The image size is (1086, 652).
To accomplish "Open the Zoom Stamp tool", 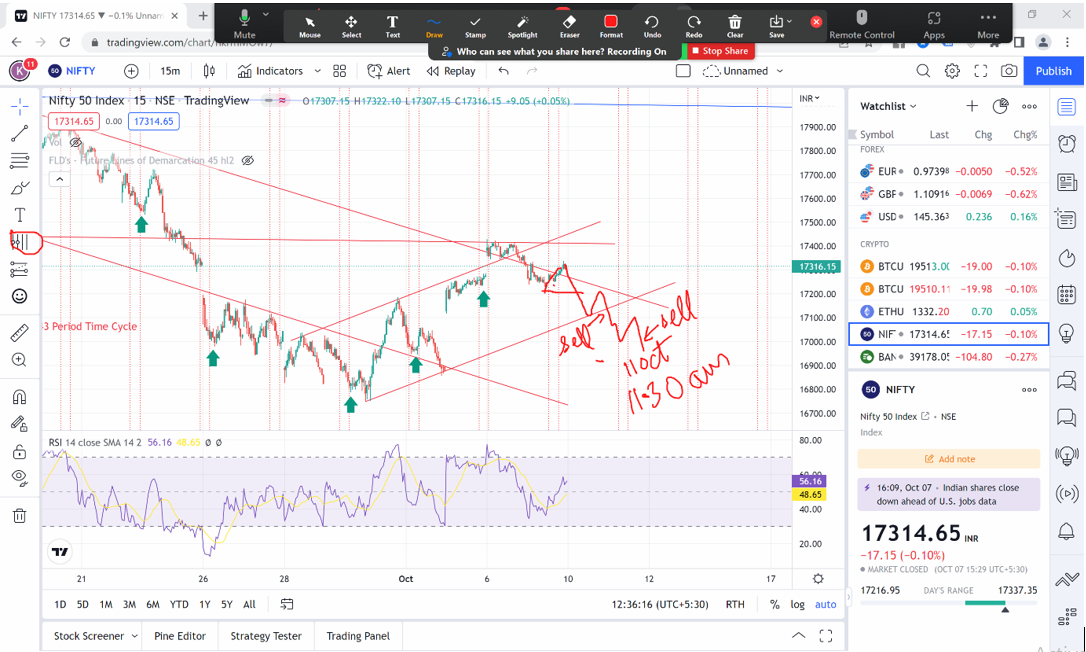I will pos(475,26).
